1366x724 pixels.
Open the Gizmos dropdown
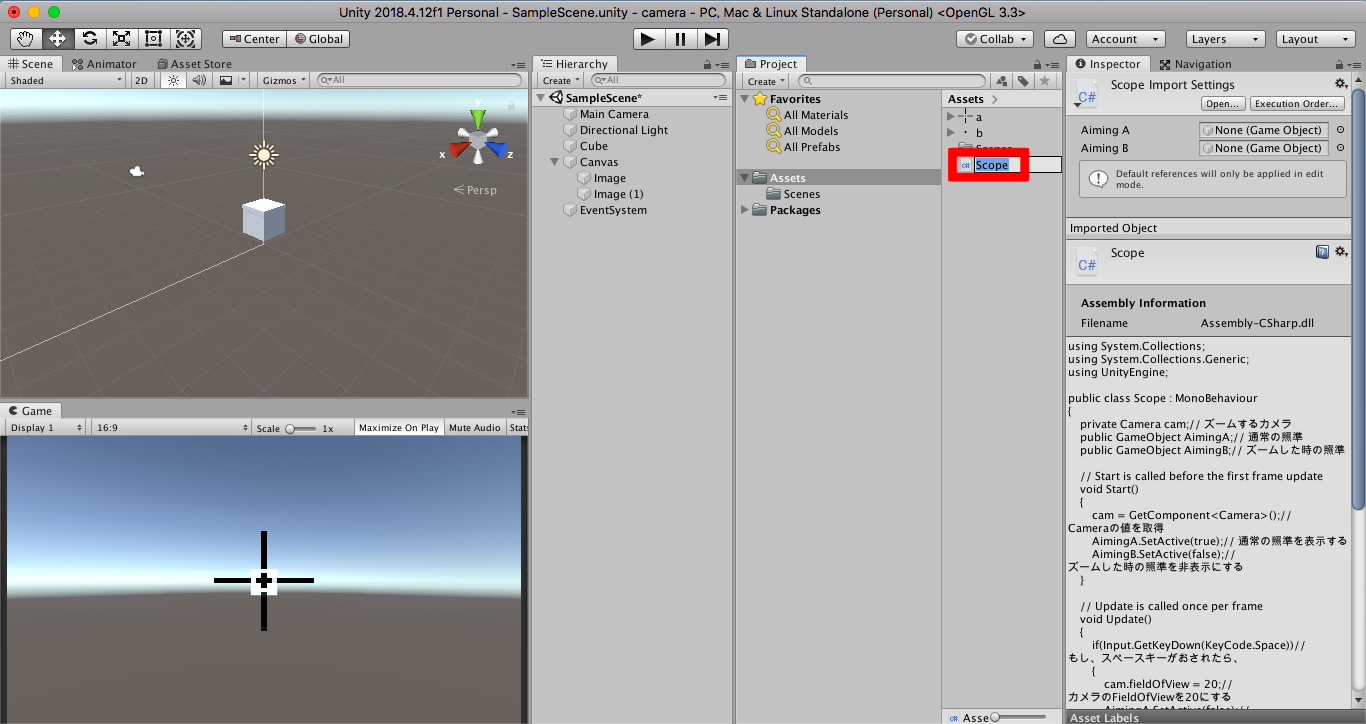pos(285,80)
